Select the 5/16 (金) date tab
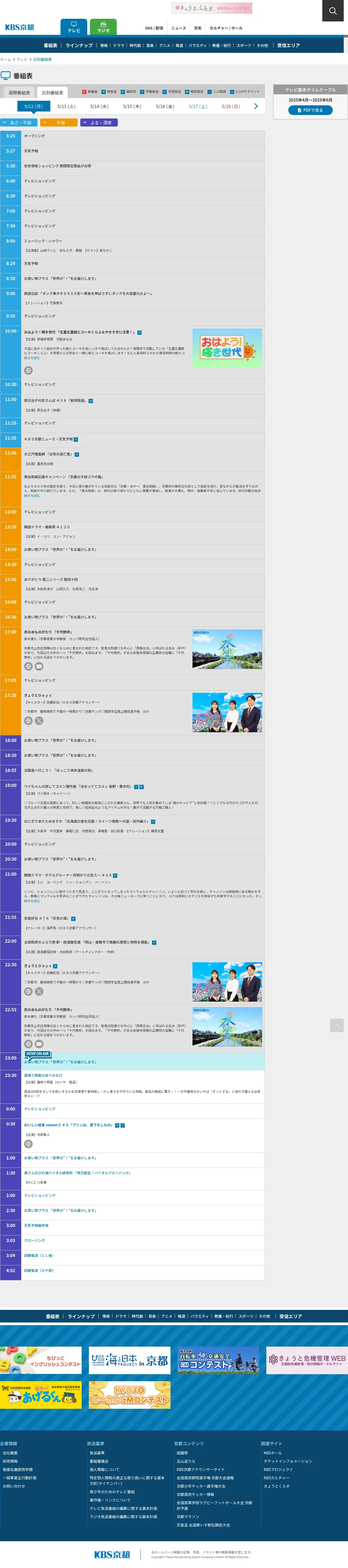This screenshot has height=1568, width=348. point(165,106)
